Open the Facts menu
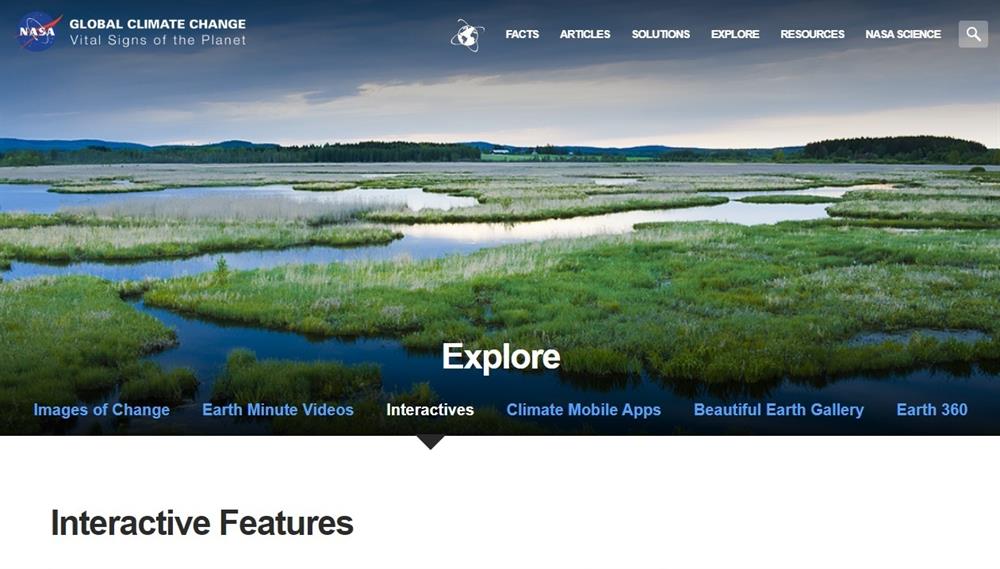This screenshot has height=569, width=1000. [522, 34]
